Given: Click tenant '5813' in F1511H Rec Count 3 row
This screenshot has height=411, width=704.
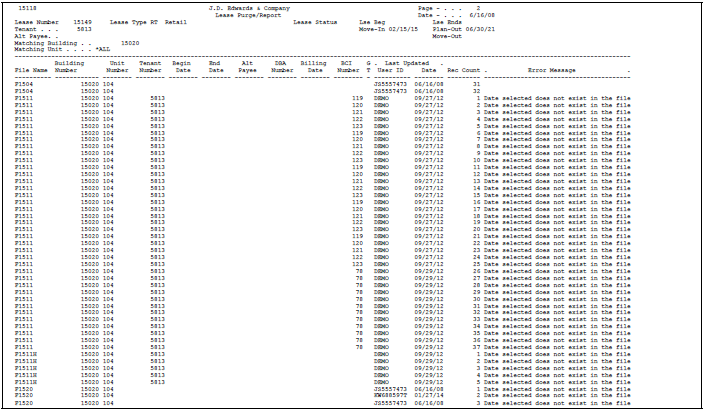Looking at the screenshot, I should coord(158,368).
